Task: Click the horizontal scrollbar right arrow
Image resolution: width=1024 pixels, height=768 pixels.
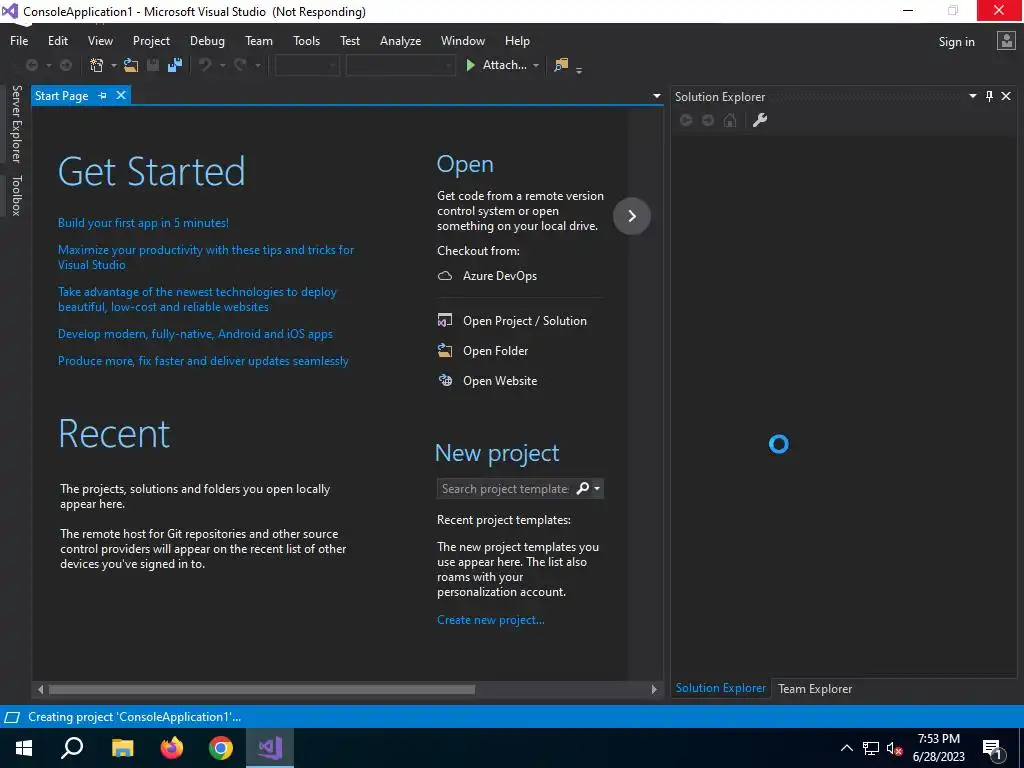Action: (x=654, y=689)
